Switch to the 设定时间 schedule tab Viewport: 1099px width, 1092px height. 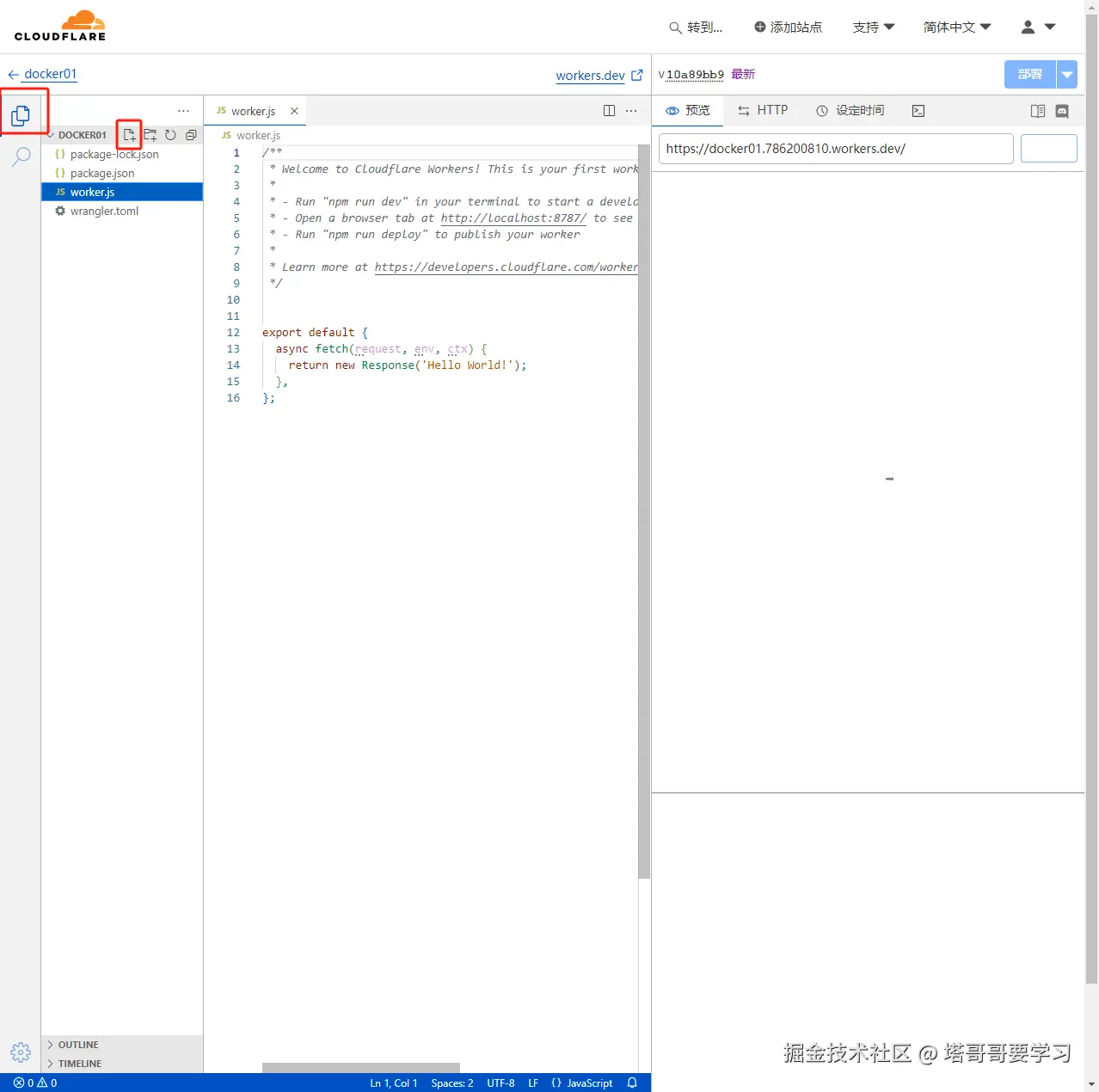click(x=850, y=111)
